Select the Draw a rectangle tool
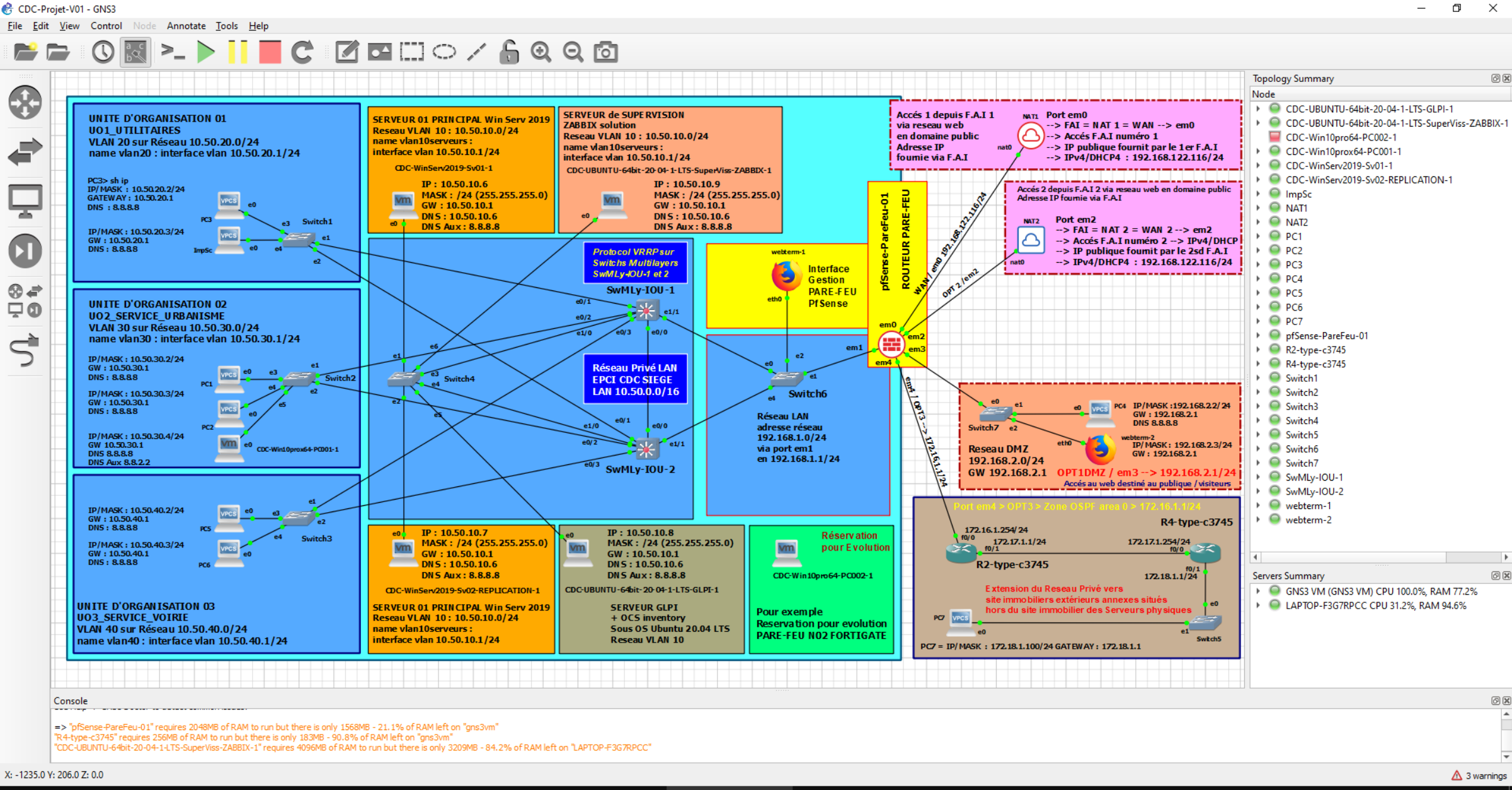Screen dimensions: 1512x790 pyautogui.click(x=411, y=52)
